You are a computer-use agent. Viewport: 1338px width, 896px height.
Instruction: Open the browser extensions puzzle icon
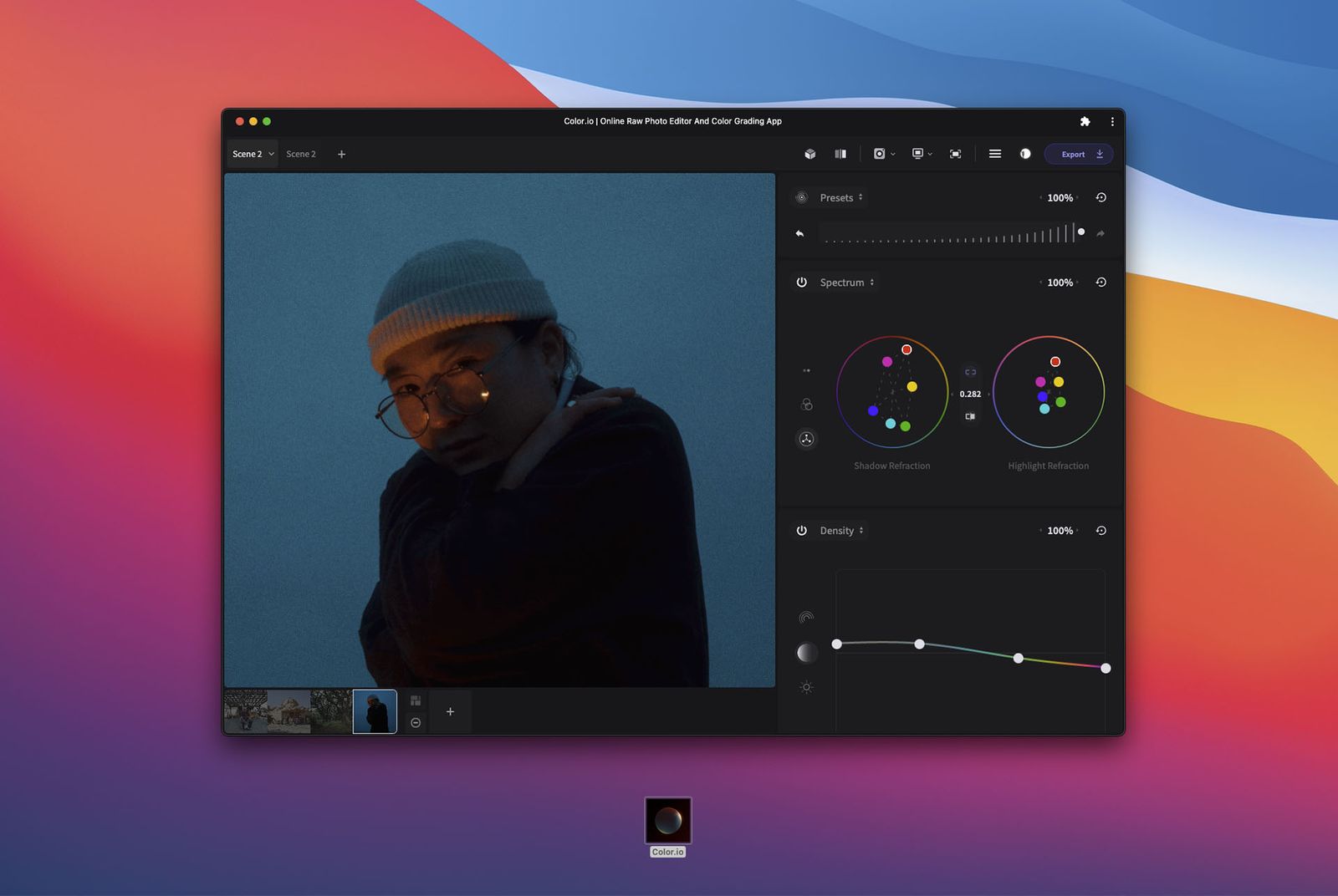coord(1085,122)
